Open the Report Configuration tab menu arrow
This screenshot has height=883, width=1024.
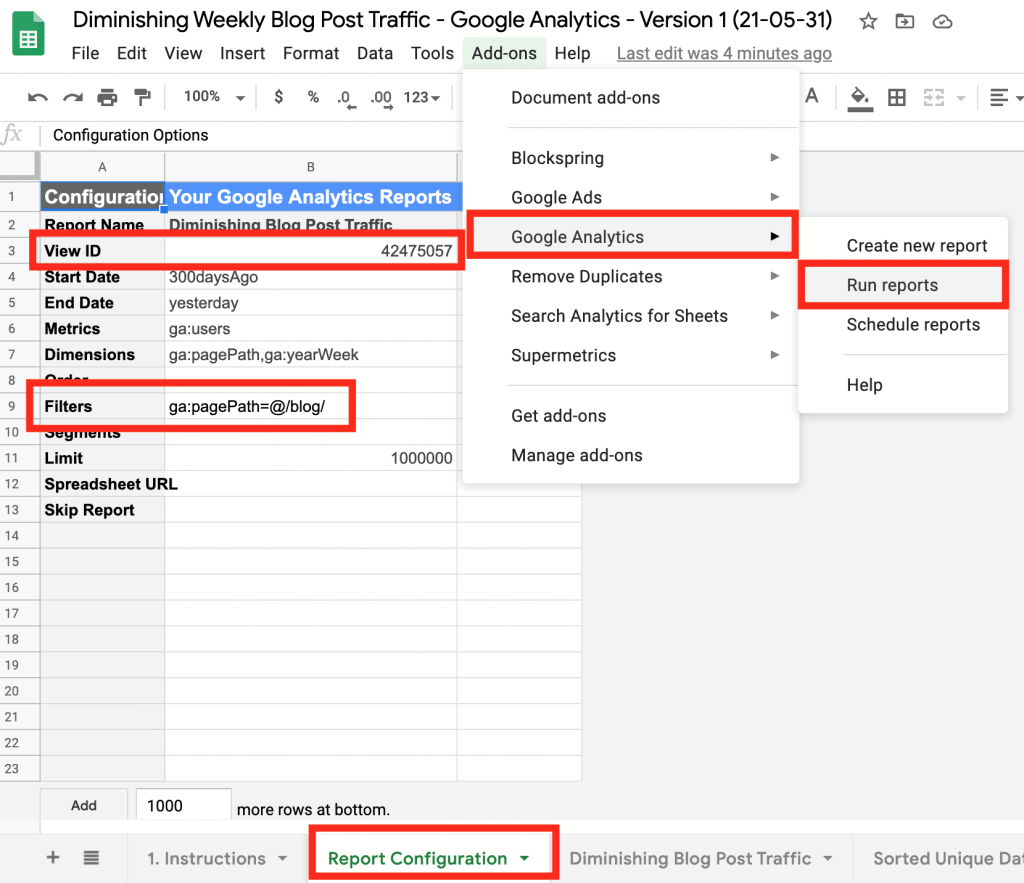click(524, 858)
